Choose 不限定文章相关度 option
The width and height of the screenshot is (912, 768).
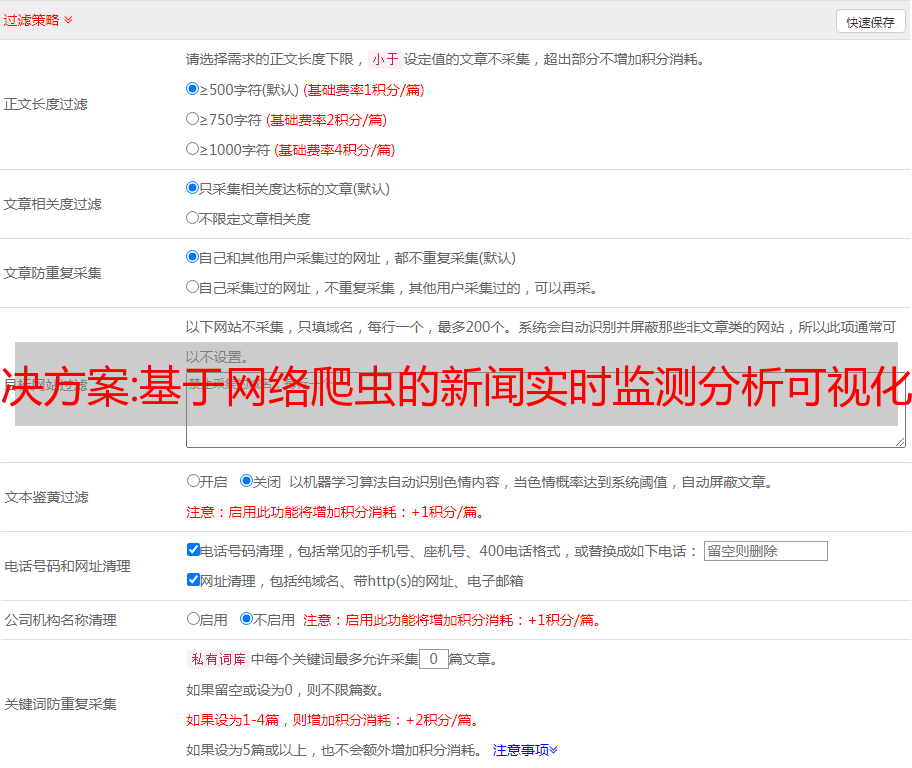point(193,218)
